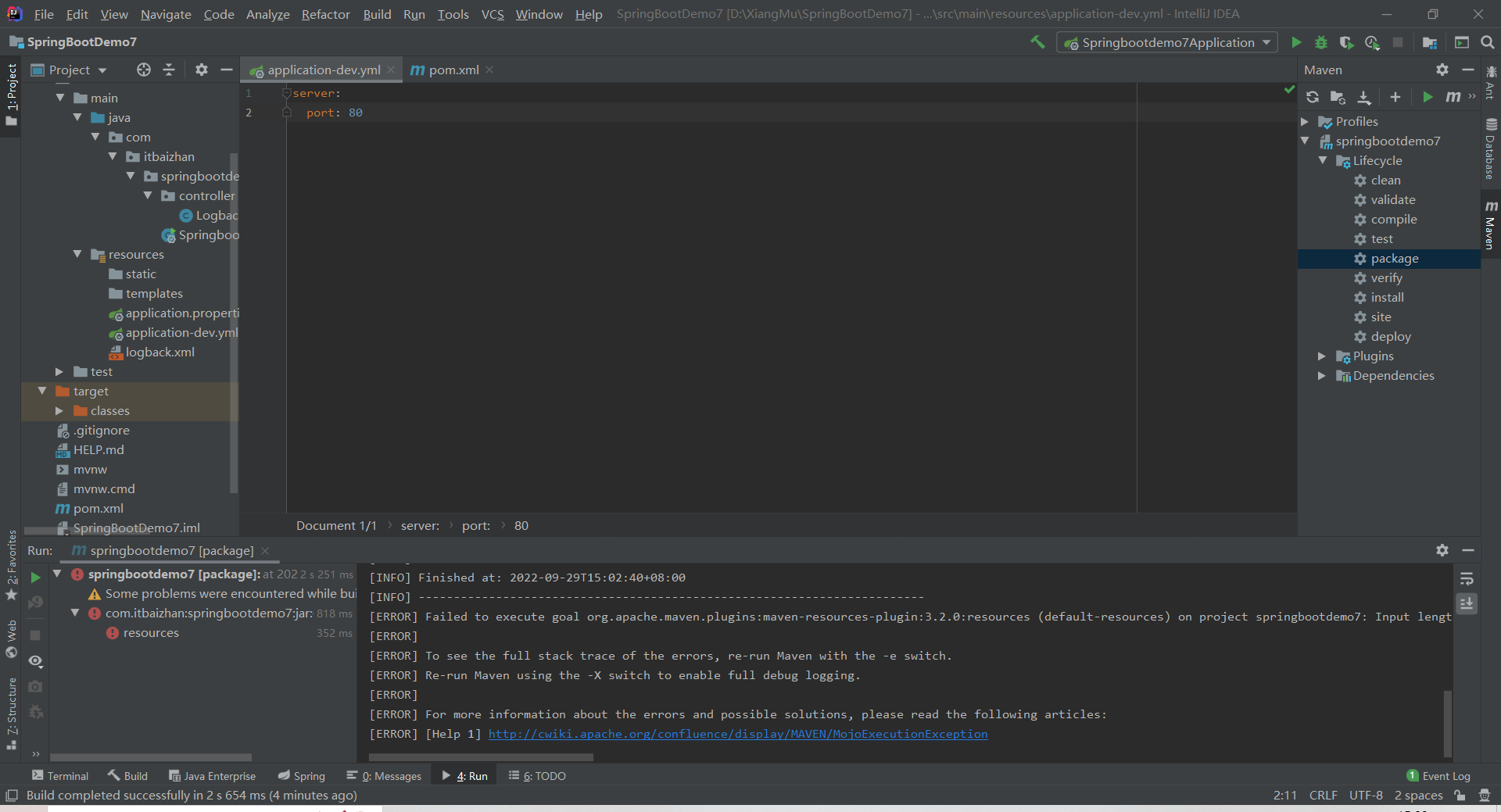Collapse all icon in Project panel
Image resolution: width=1501 pixels, height=812 pixels.
point(169,70)
